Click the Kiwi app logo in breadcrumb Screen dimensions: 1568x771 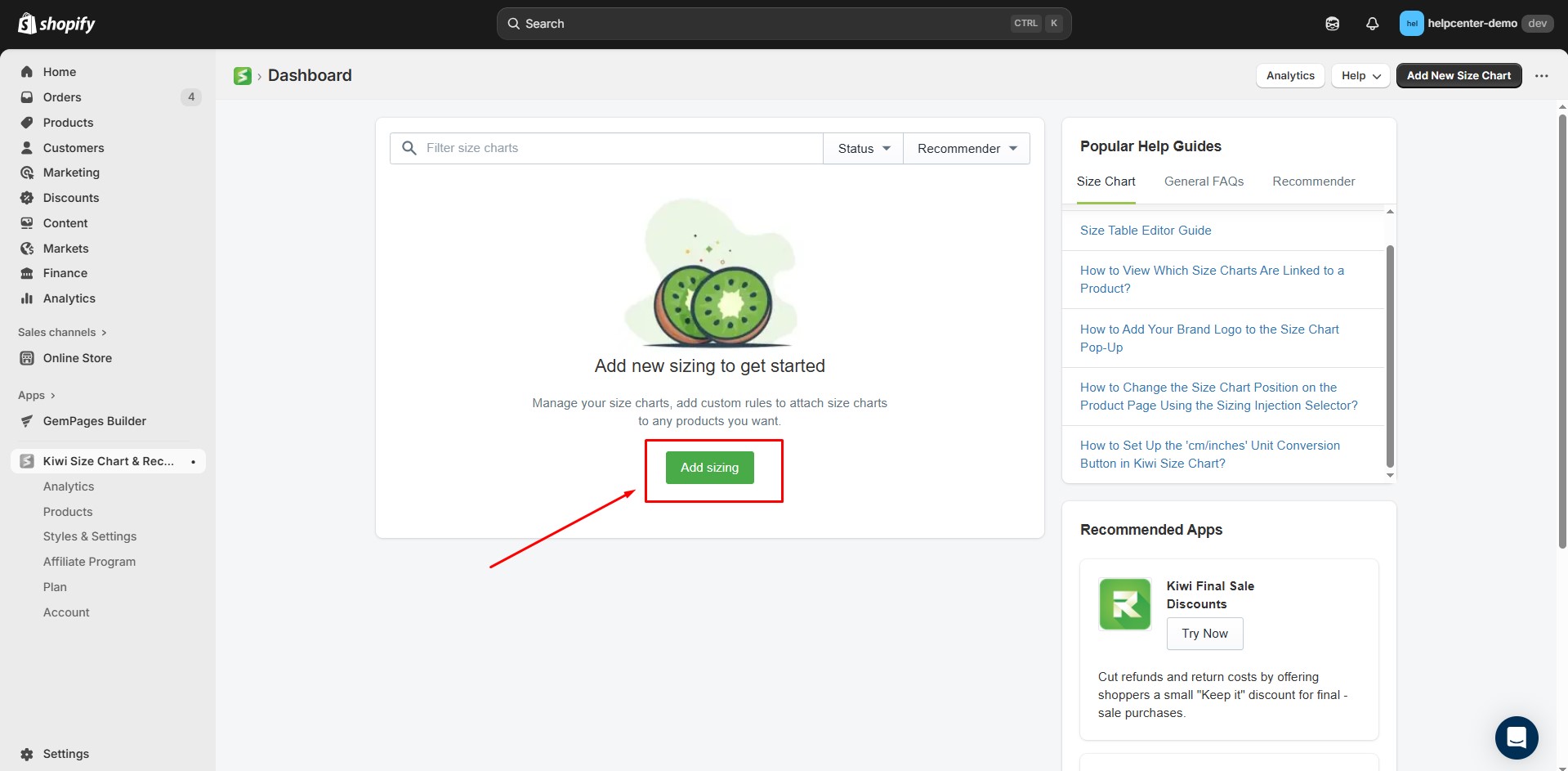tap(243, 76)
